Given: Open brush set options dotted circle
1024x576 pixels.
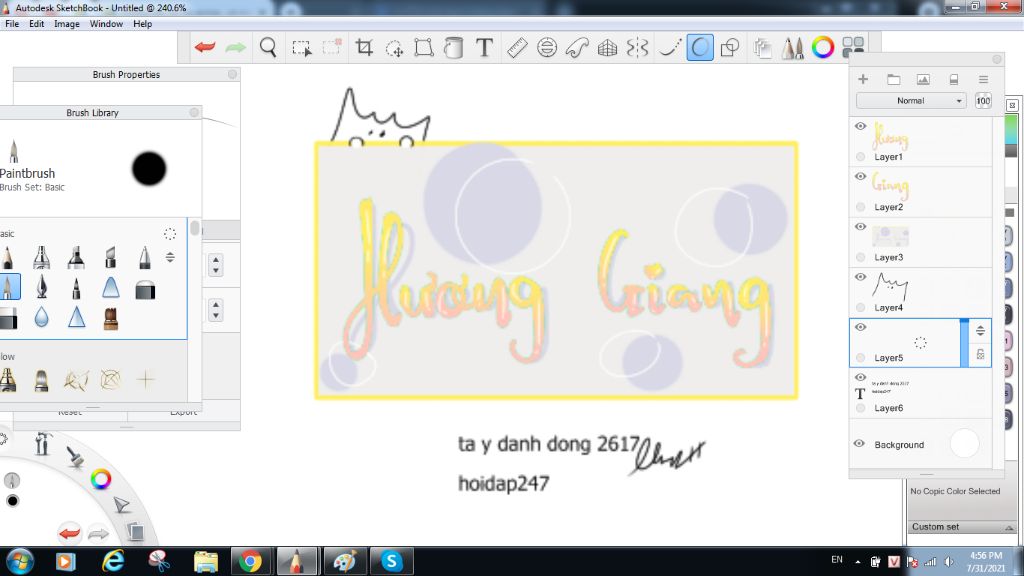Looking at the screenshot, I should 170,234.
